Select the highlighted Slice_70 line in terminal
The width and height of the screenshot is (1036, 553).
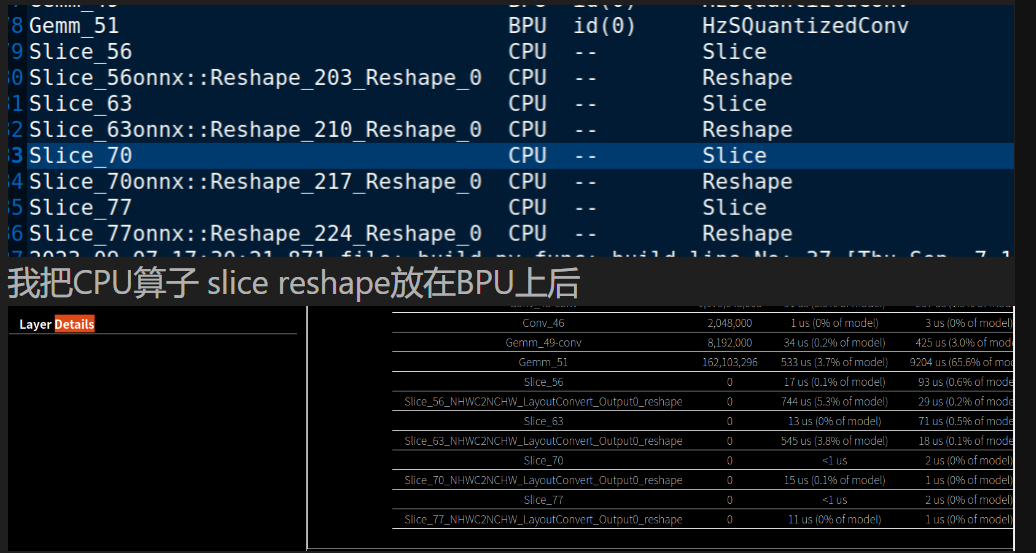pos(80,156)
